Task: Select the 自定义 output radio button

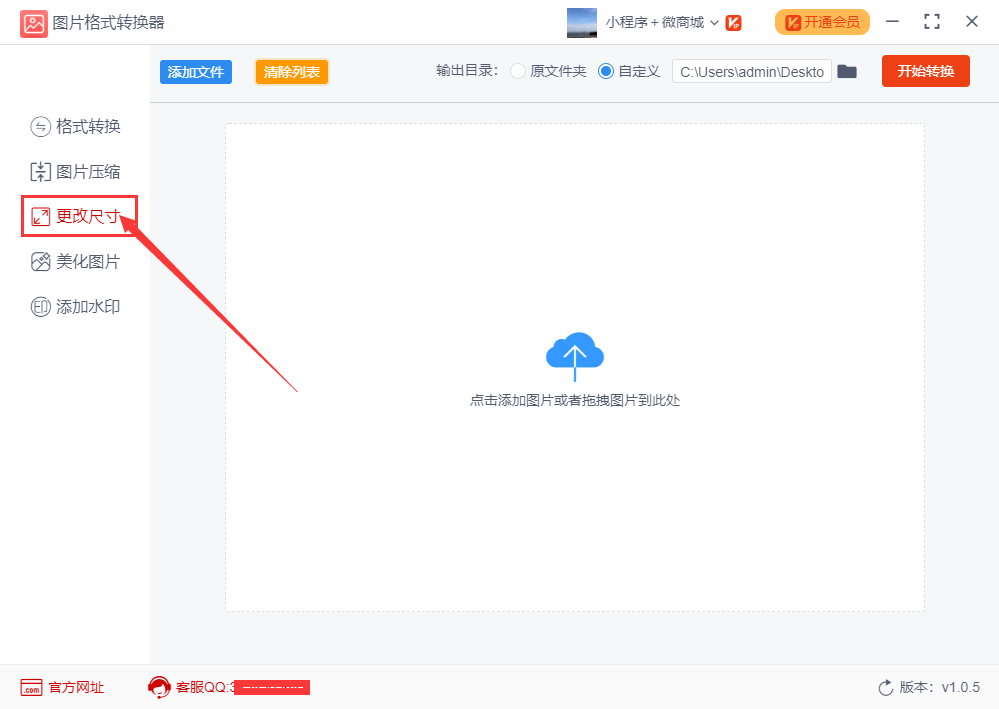Action: (606, 71)
